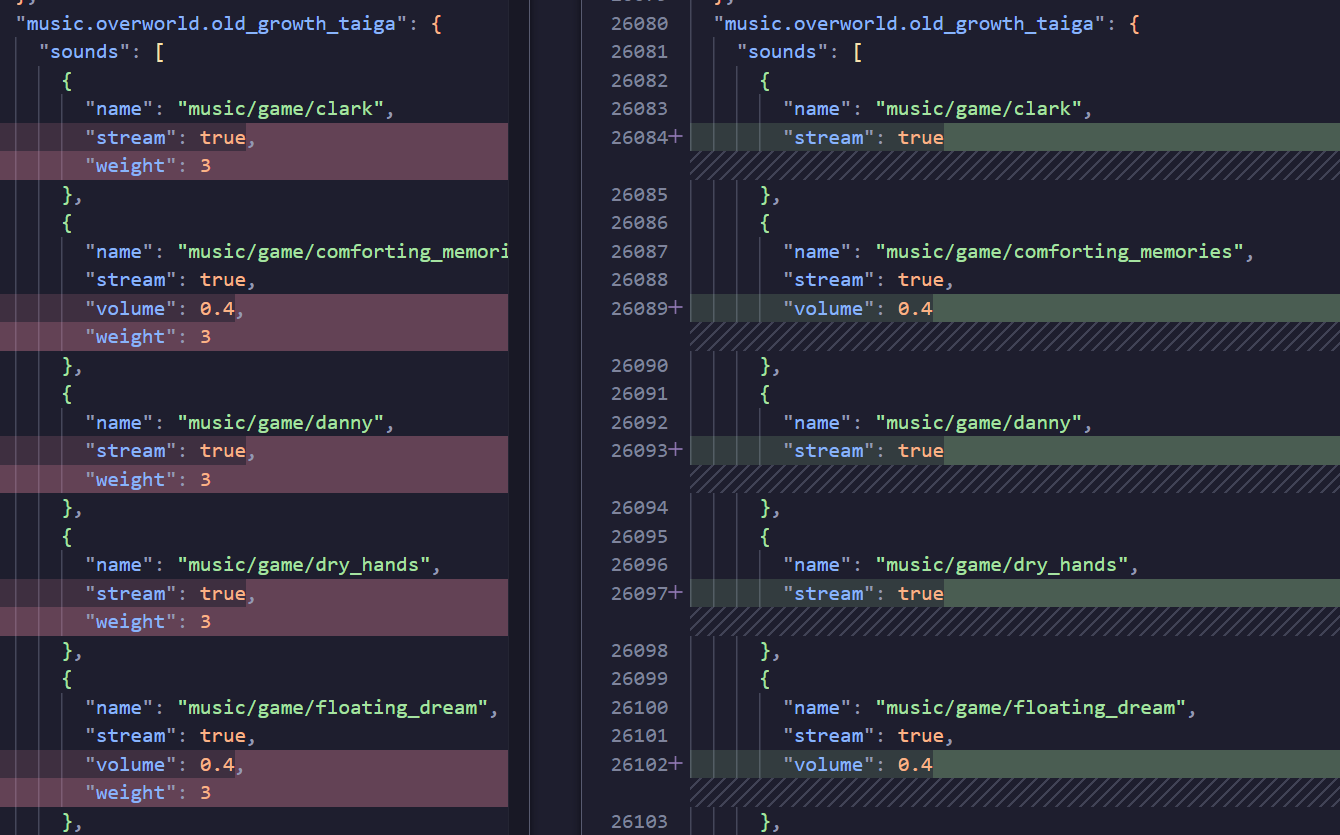
Task: Click the plus marker beside line 26084
Action: (677, 137)
